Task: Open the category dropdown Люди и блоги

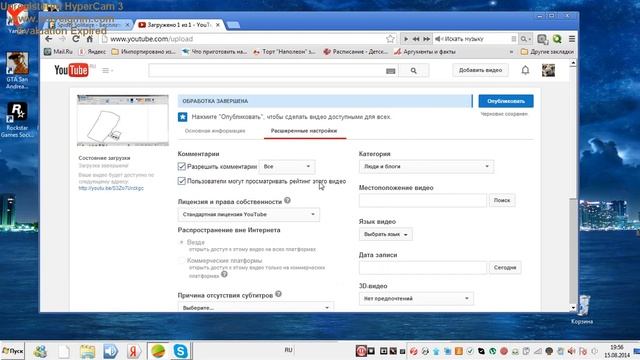Action: point(426,167)
